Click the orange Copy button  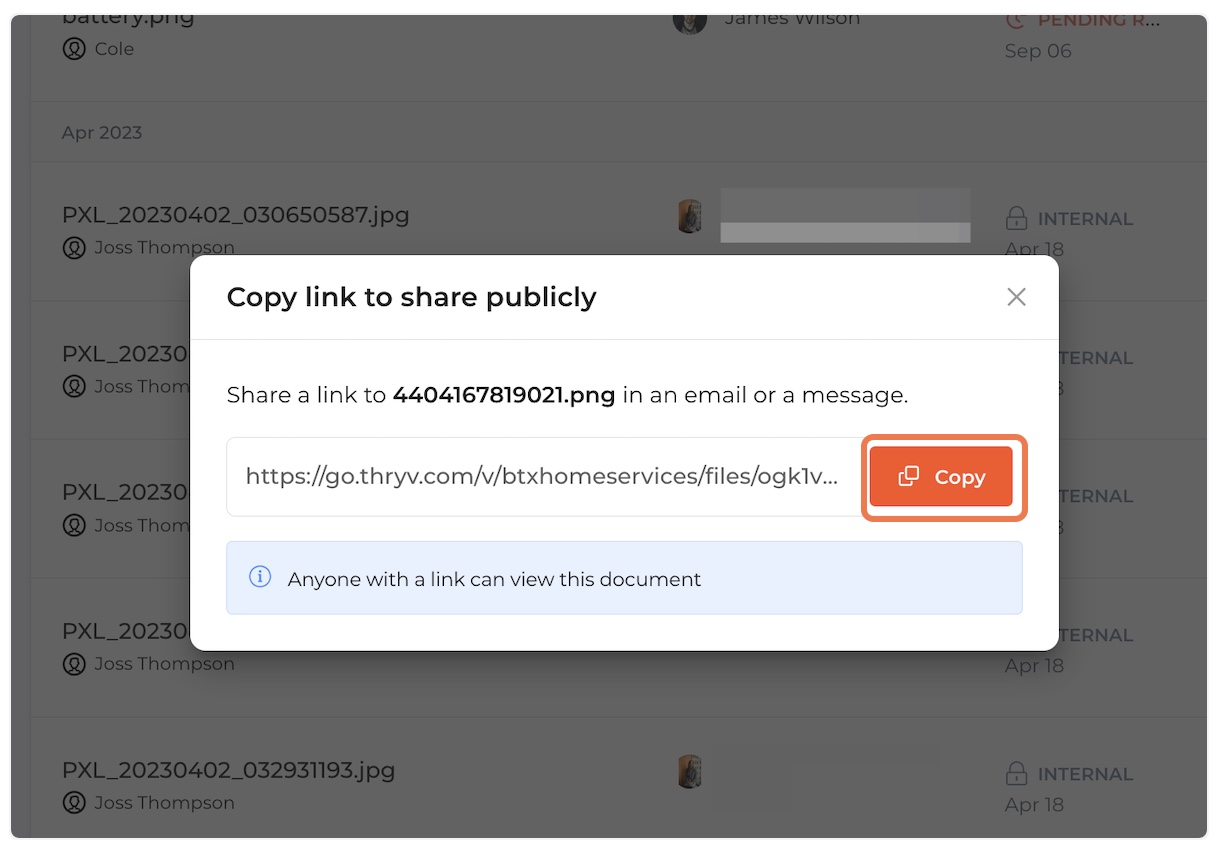941,477
